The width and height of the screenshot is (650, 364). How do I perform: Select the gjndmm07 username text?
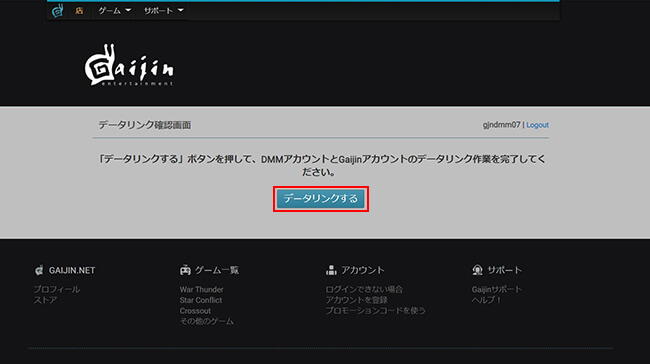[501, 125]
